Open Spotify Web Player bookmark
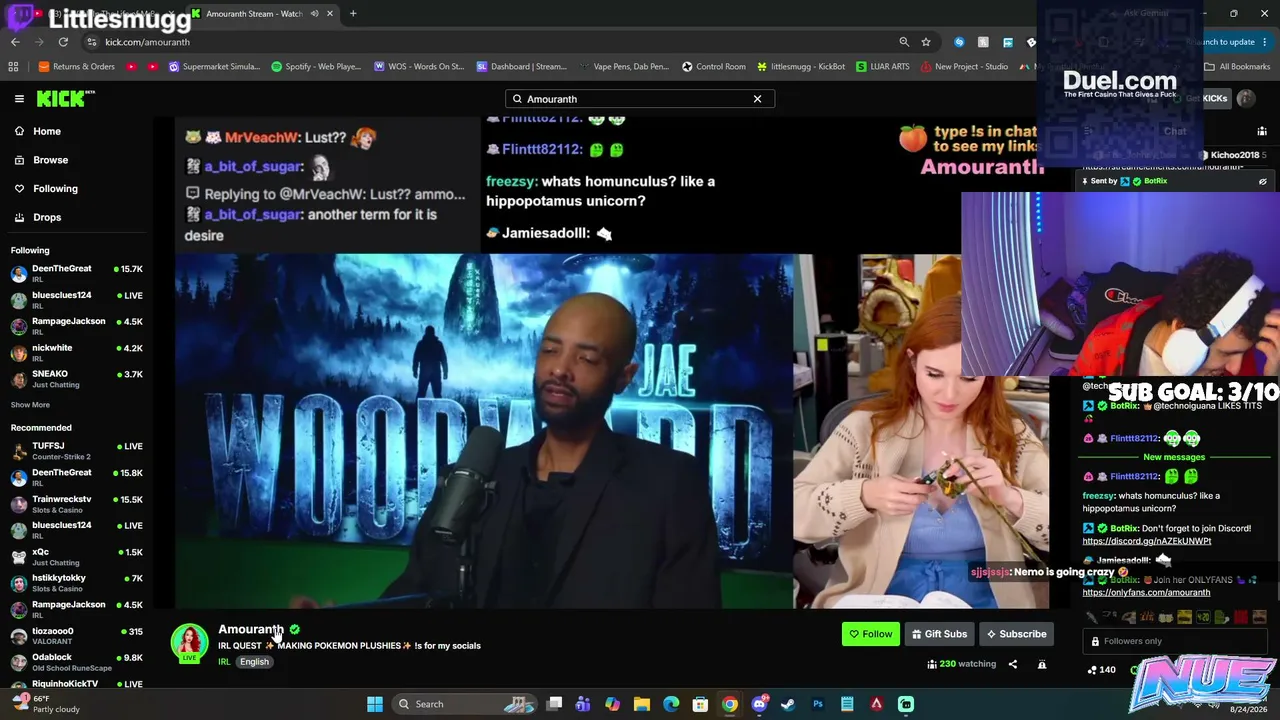 click(315, 67)
